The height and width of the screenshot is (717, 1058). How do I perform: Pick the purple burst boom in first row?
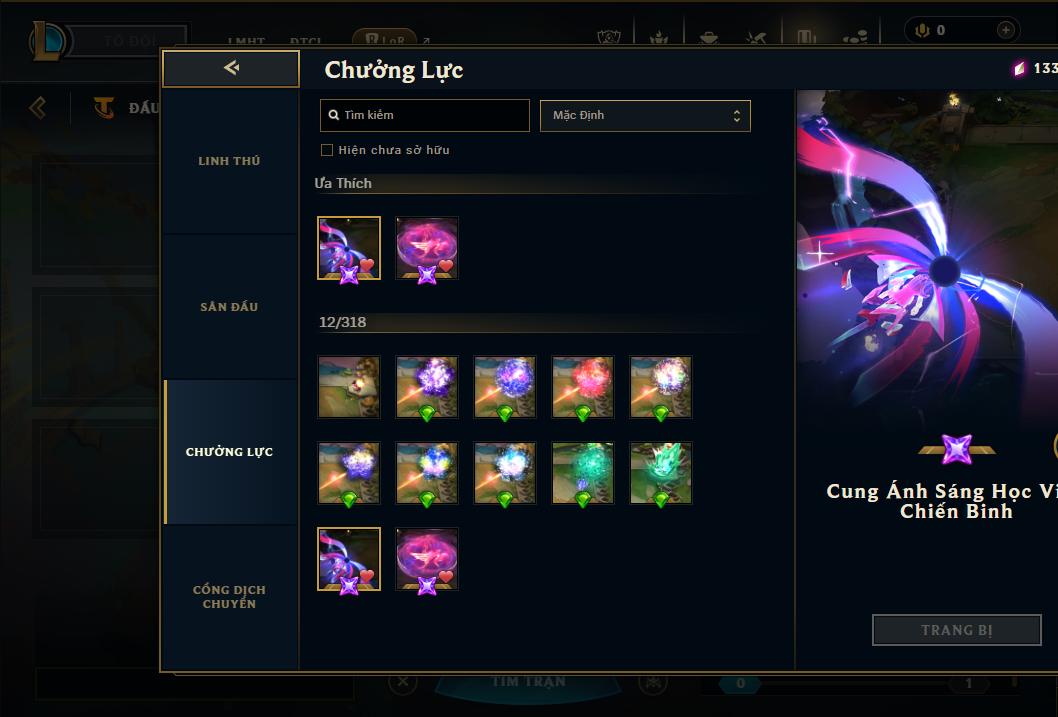[x=426, y=387]
